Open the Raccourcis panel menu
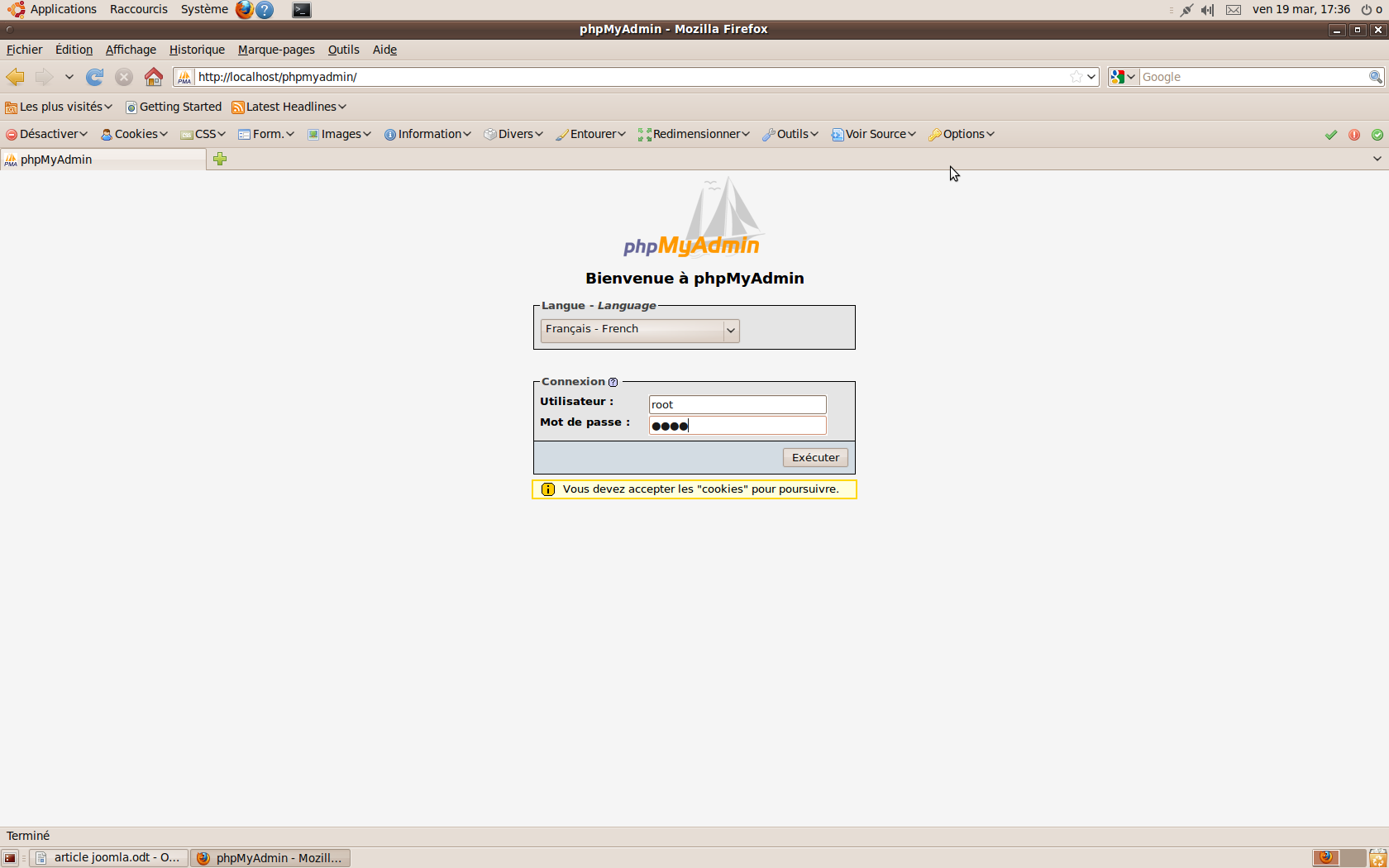 click(x=139, y=9)
